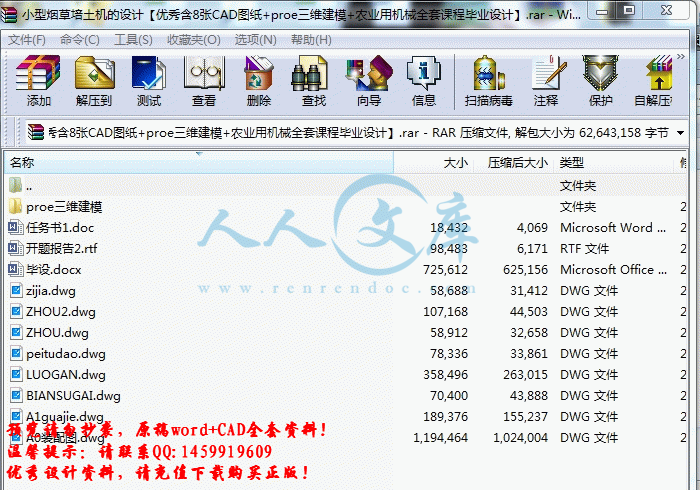Click the compressed size value 263,015
The width and height of the screenshot is (700, 490).
tap(525, 374)
